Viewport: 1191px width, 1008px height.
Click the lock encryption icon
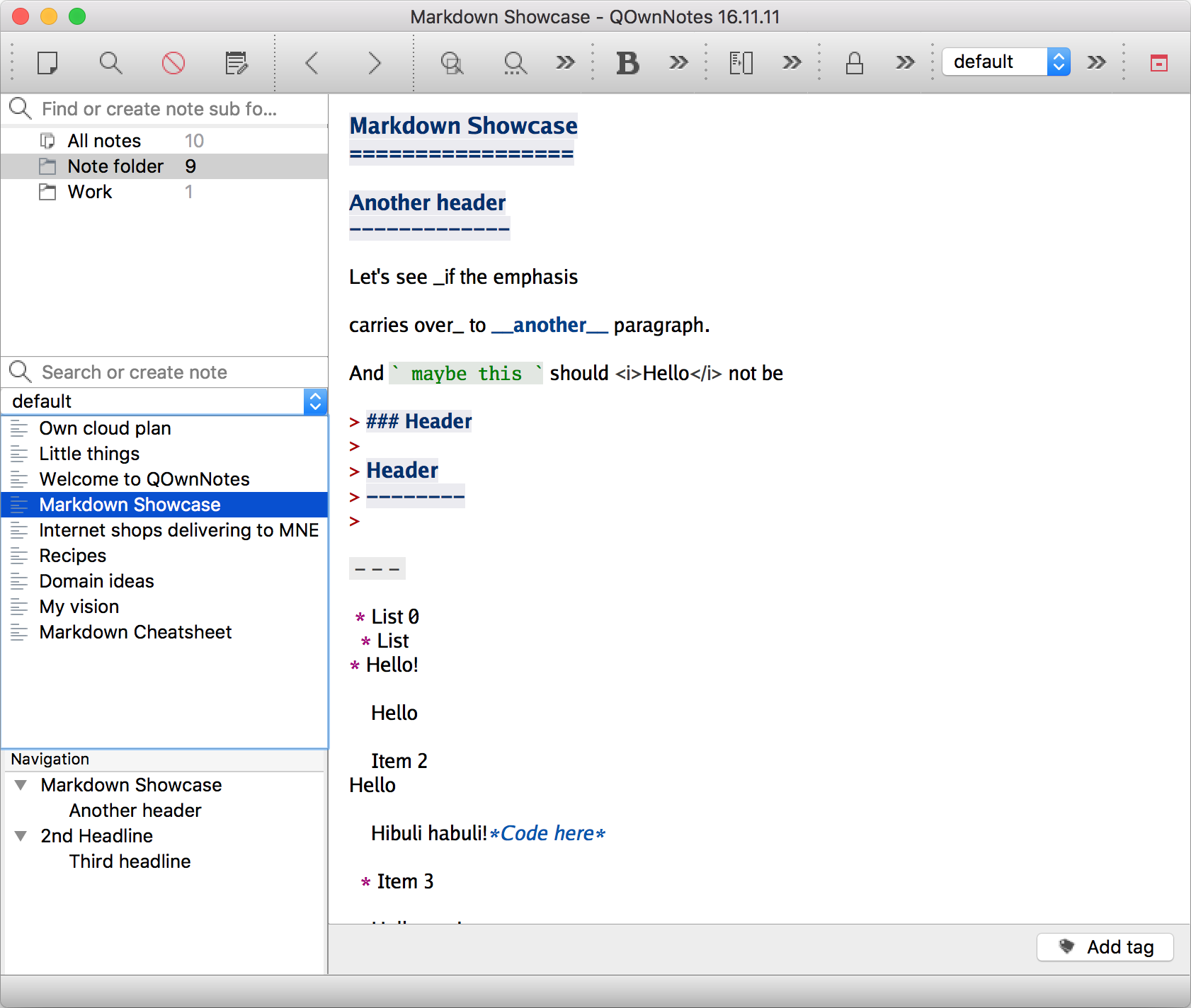[x=855, y=63]
